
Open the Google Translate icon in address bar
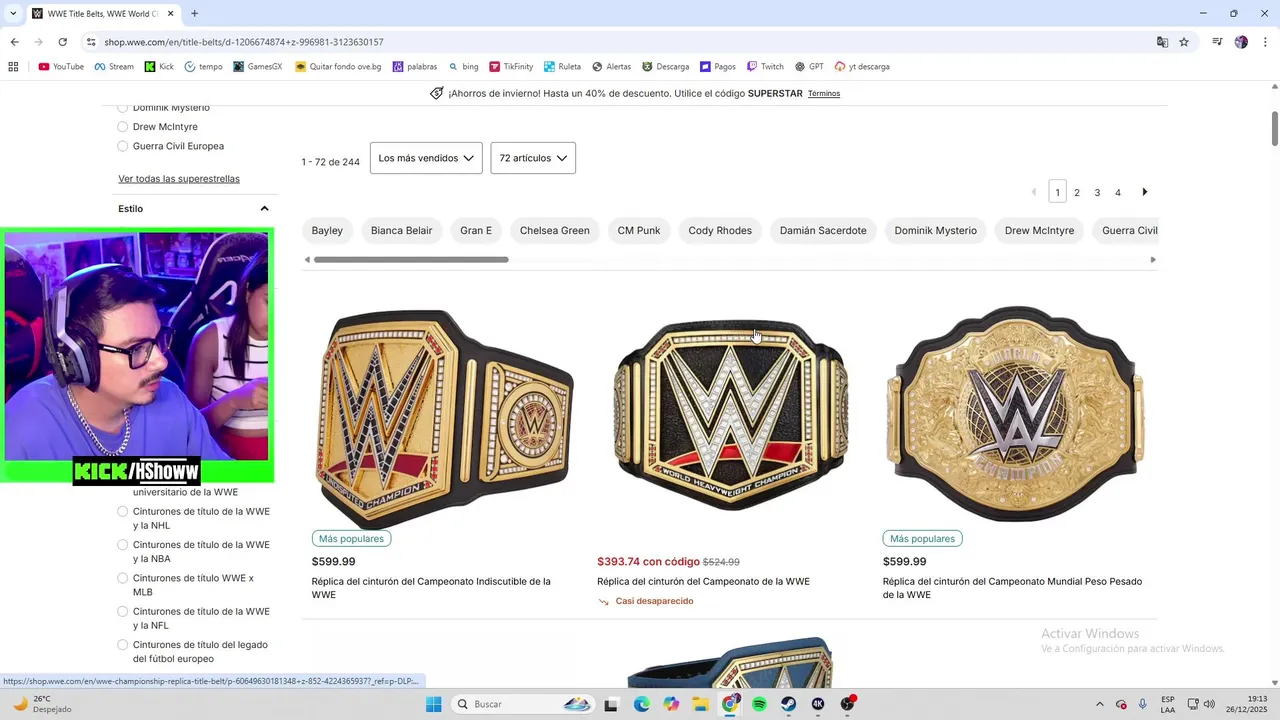(1162, 42)
